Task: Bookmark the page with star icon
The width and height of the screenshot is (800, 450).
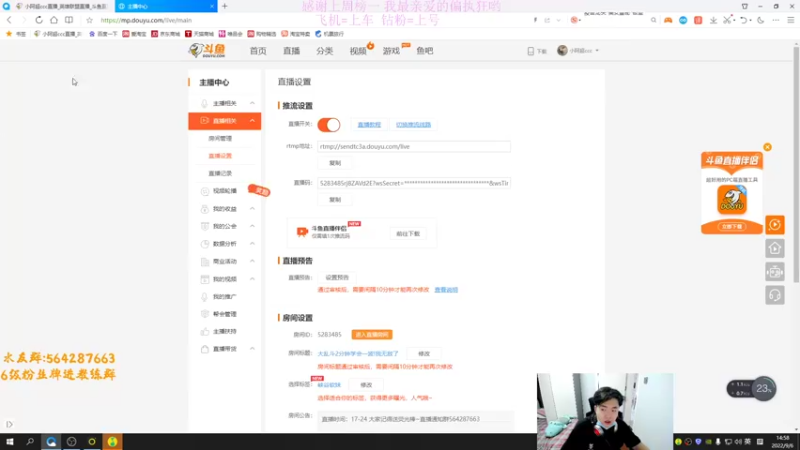Action: click(89, 20)
